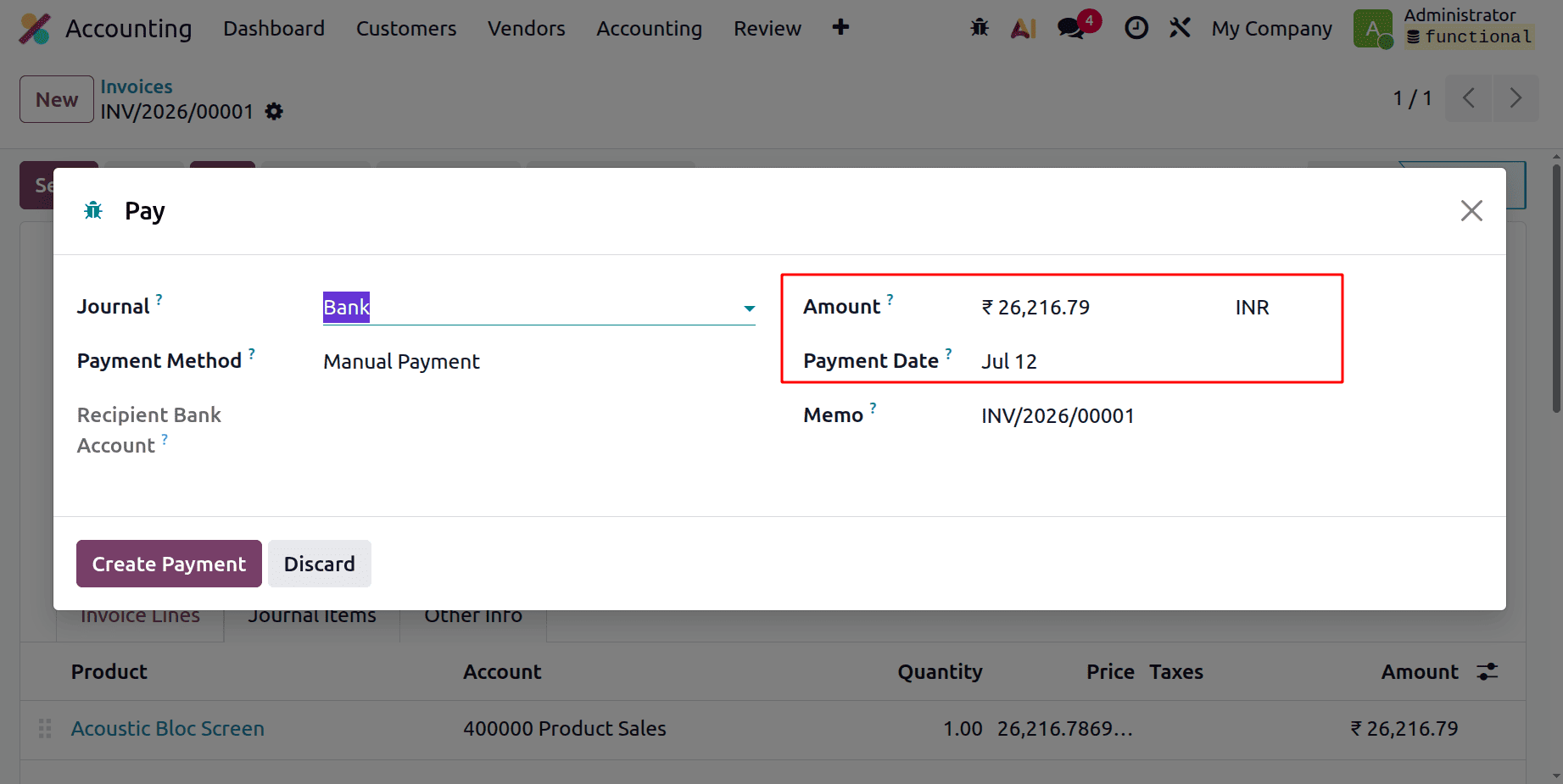The image size is (1563, 784).
Task: Show the Memo field help tooltip
Action: point(874,408)
